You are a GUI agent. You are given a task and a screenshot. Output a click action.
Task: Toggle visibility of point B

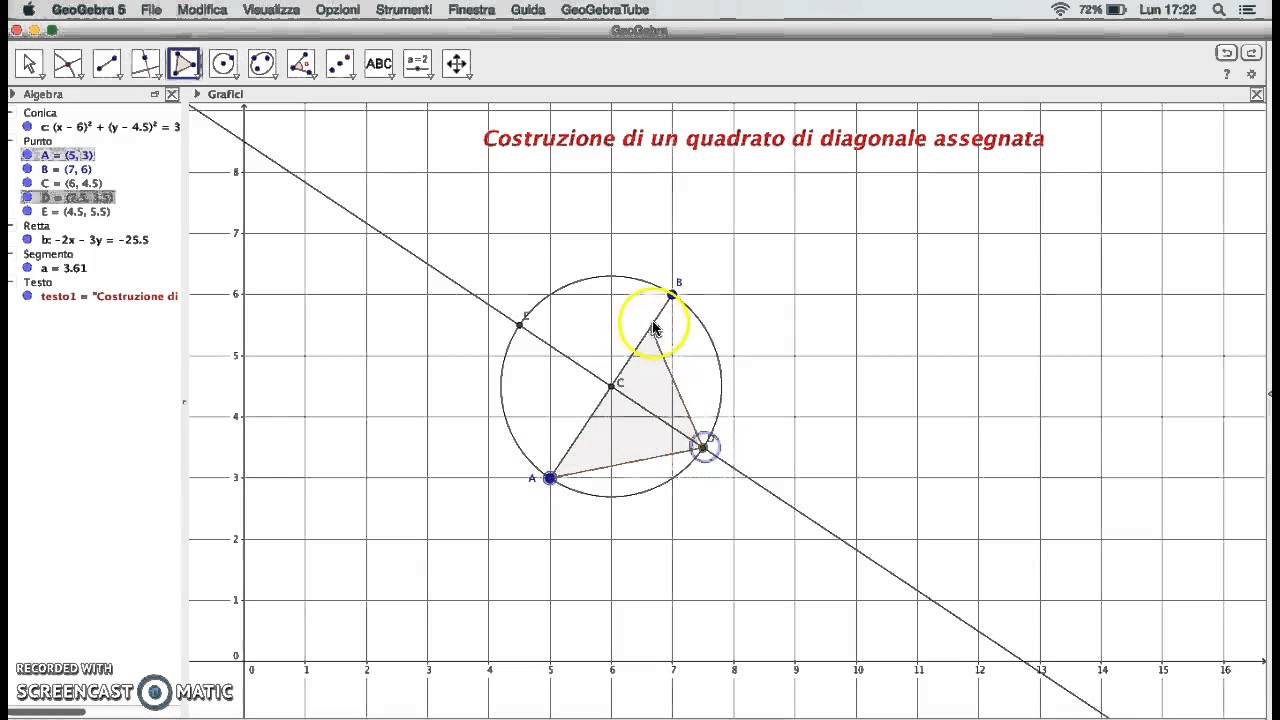(28, 169)
